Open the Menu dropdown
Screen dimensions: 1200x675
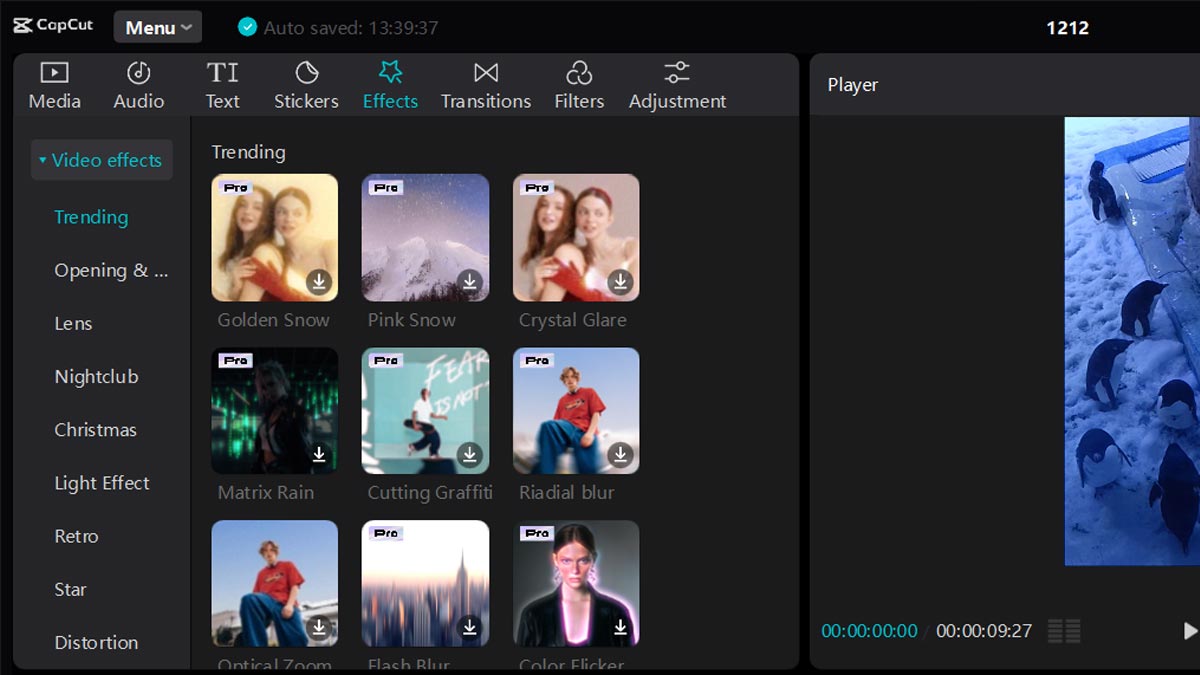[x=157, y=27]
